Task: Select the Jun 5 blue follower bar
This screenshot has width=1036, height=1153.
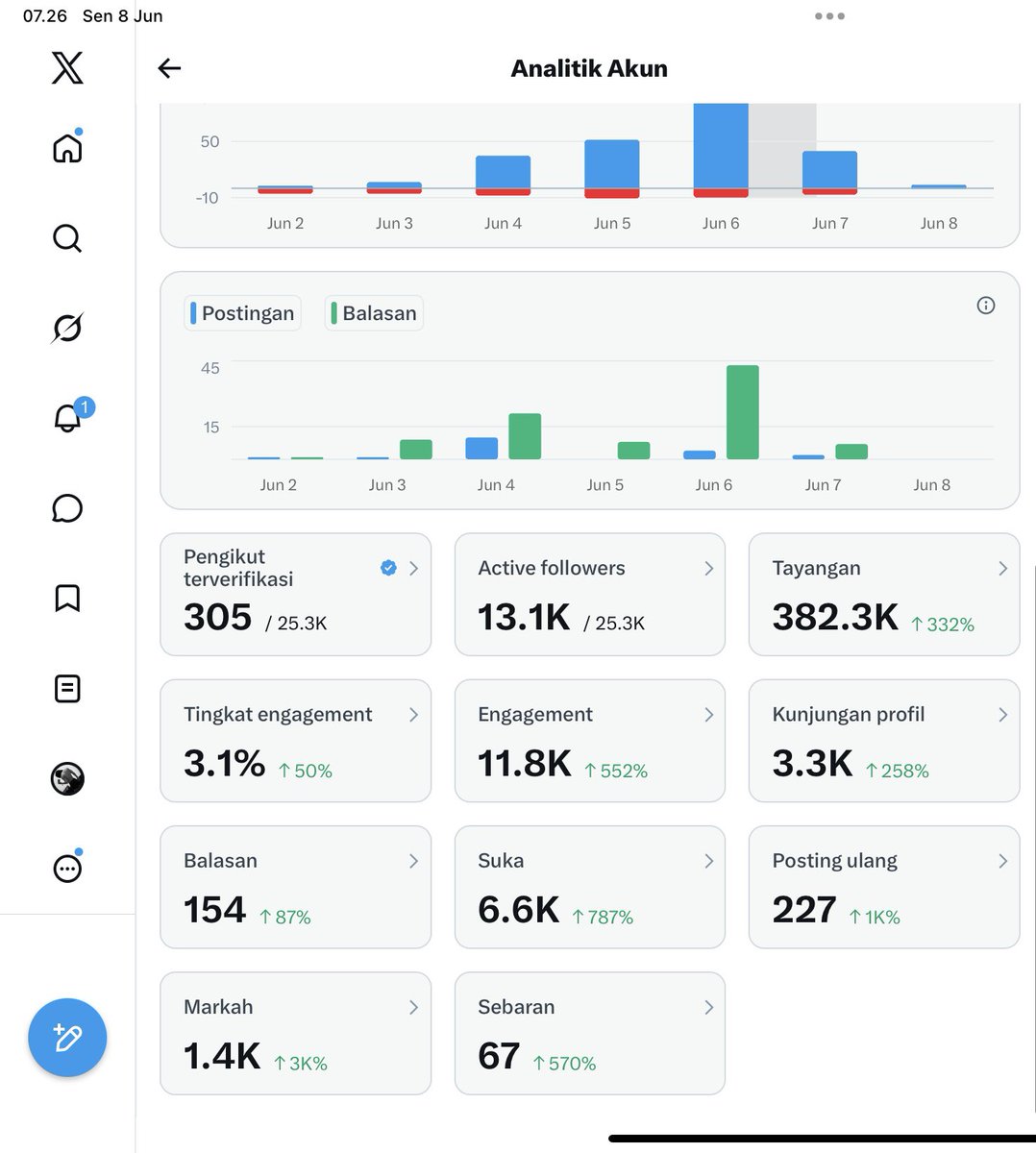Action: (x=612, y=164)
